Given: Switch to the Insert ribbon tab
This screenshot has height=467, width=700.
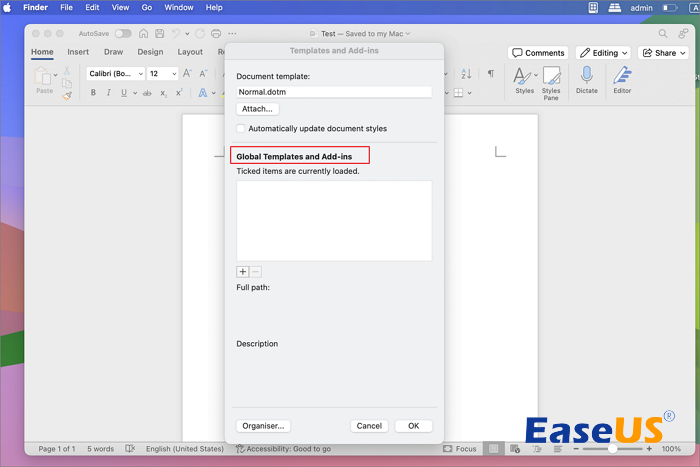Looking at the screenshot, I should tap(78, 52).
